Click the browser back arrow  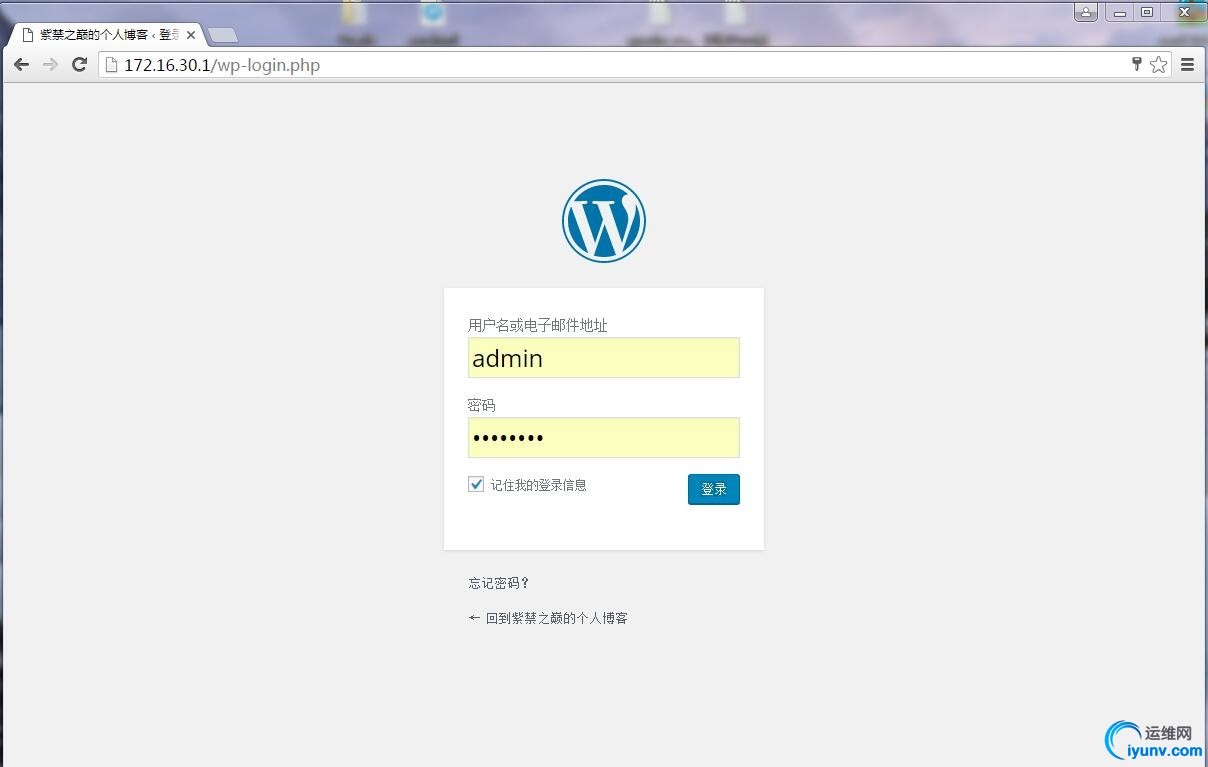(x=21, y=65)
